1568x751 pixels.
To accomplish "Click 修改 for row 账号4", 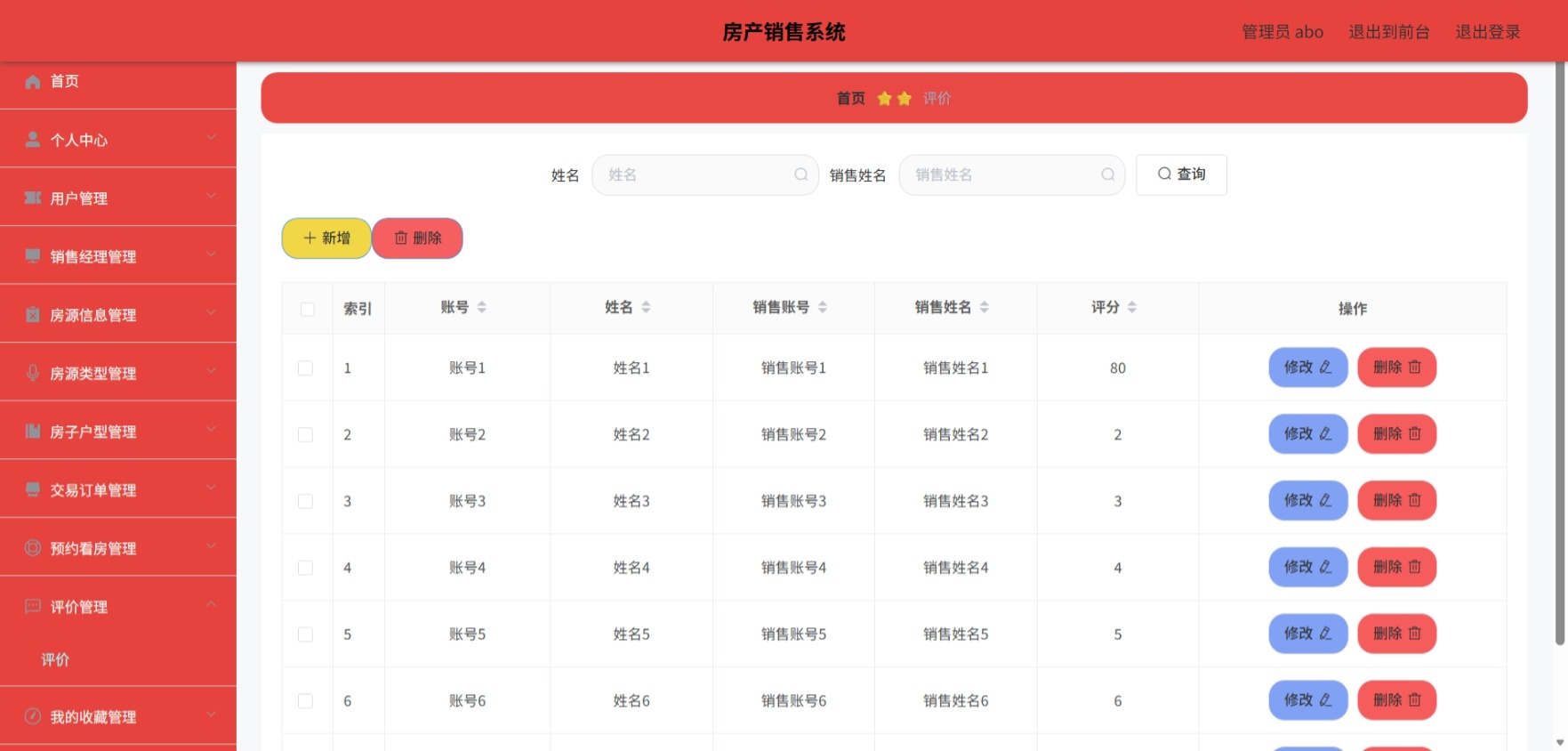I will (1307, 567).
